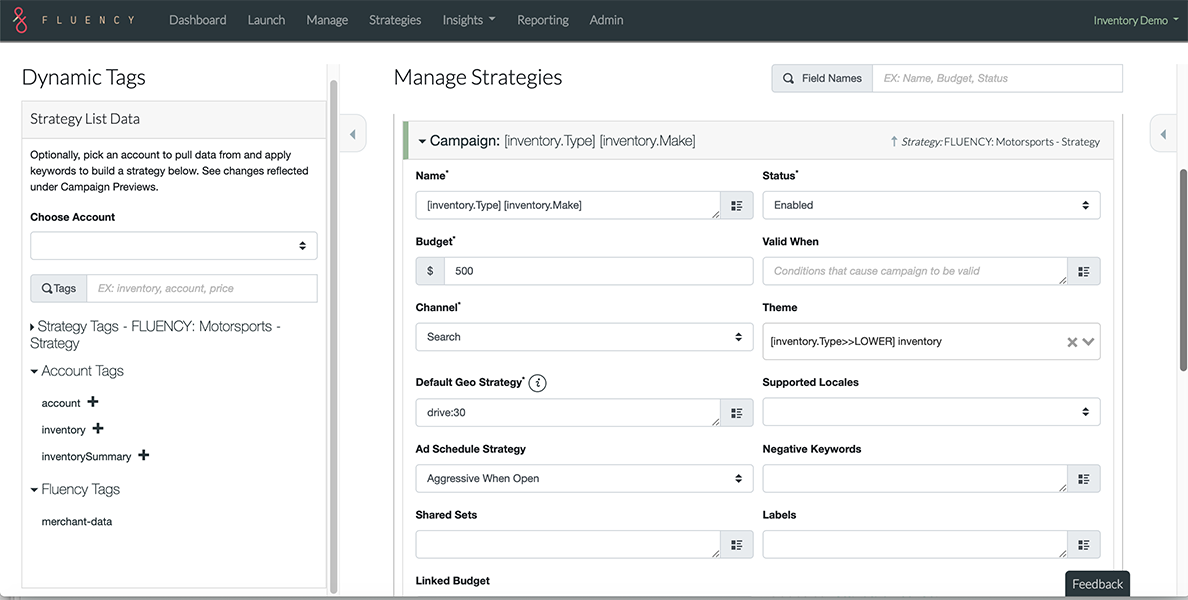Click the Fluency logo icon
The image size is (1188, 600).
[x=20, y=20]
